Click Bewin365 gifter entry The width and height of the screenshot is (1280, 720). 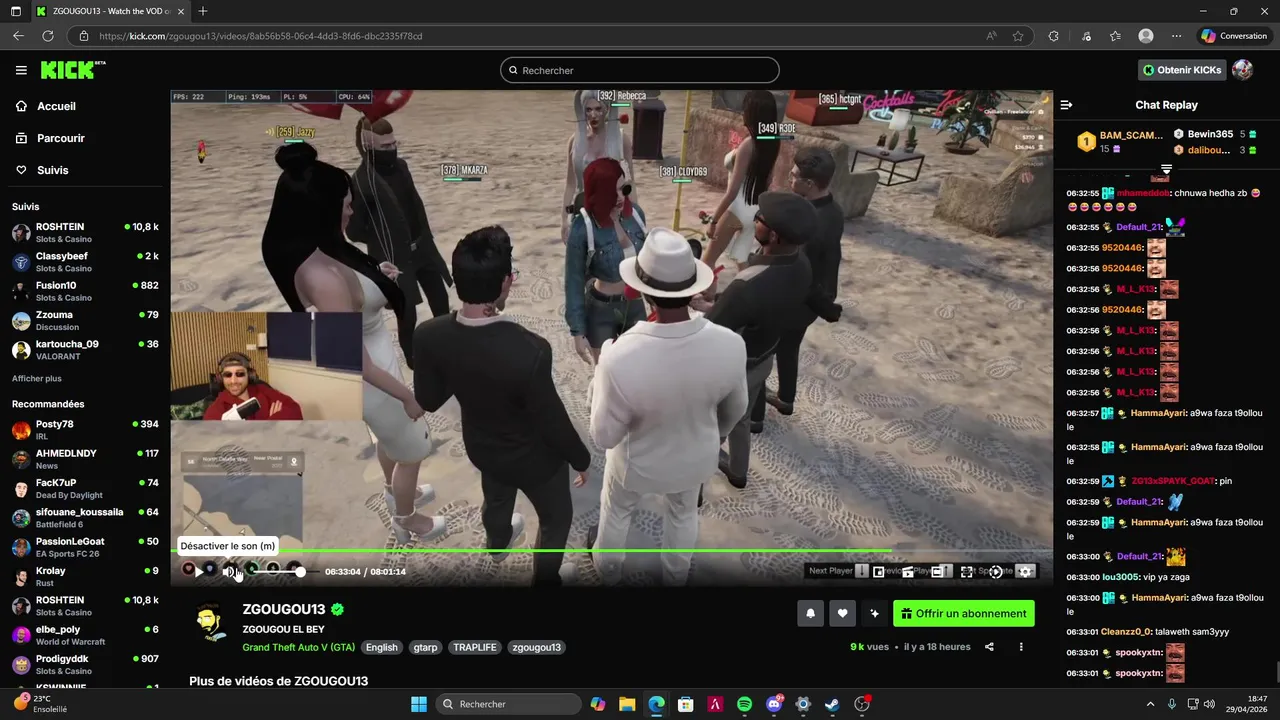(1215, 134)
